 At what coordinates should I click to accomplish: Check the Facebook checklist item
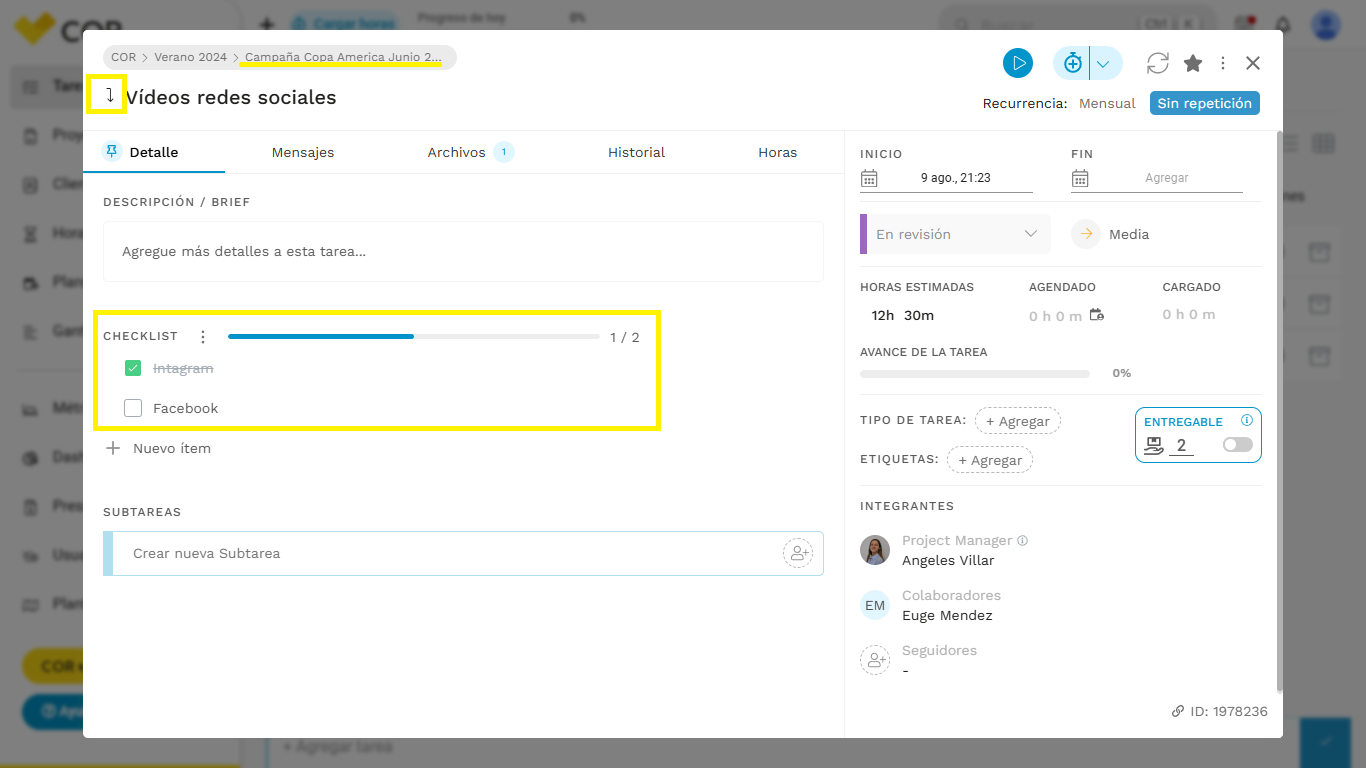coord(133,408)
